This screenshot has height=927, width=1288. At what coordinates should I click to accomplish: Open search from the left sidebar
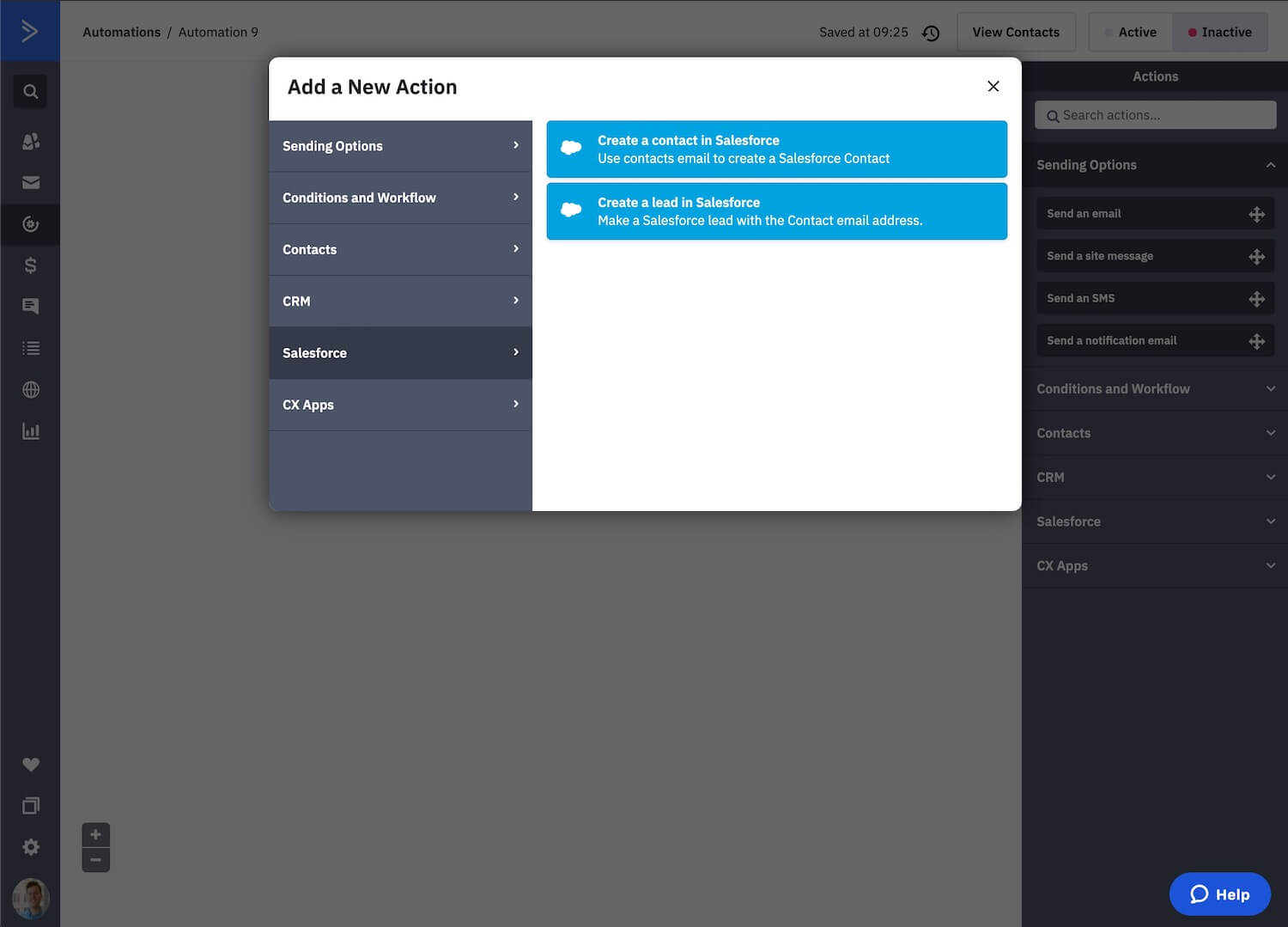[30, 91]
